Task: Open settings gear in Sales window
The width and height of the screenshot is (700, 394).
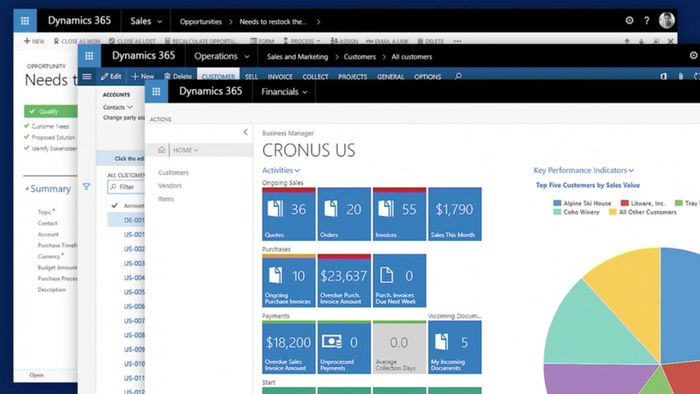Action: [x=629, y=20]
